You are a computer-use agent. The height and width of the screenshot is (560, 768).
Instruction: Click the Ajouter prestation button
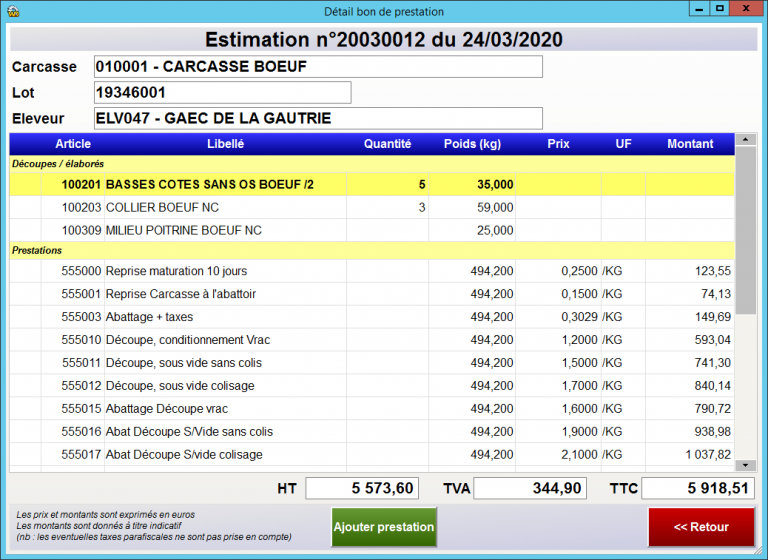click(384, 527)
